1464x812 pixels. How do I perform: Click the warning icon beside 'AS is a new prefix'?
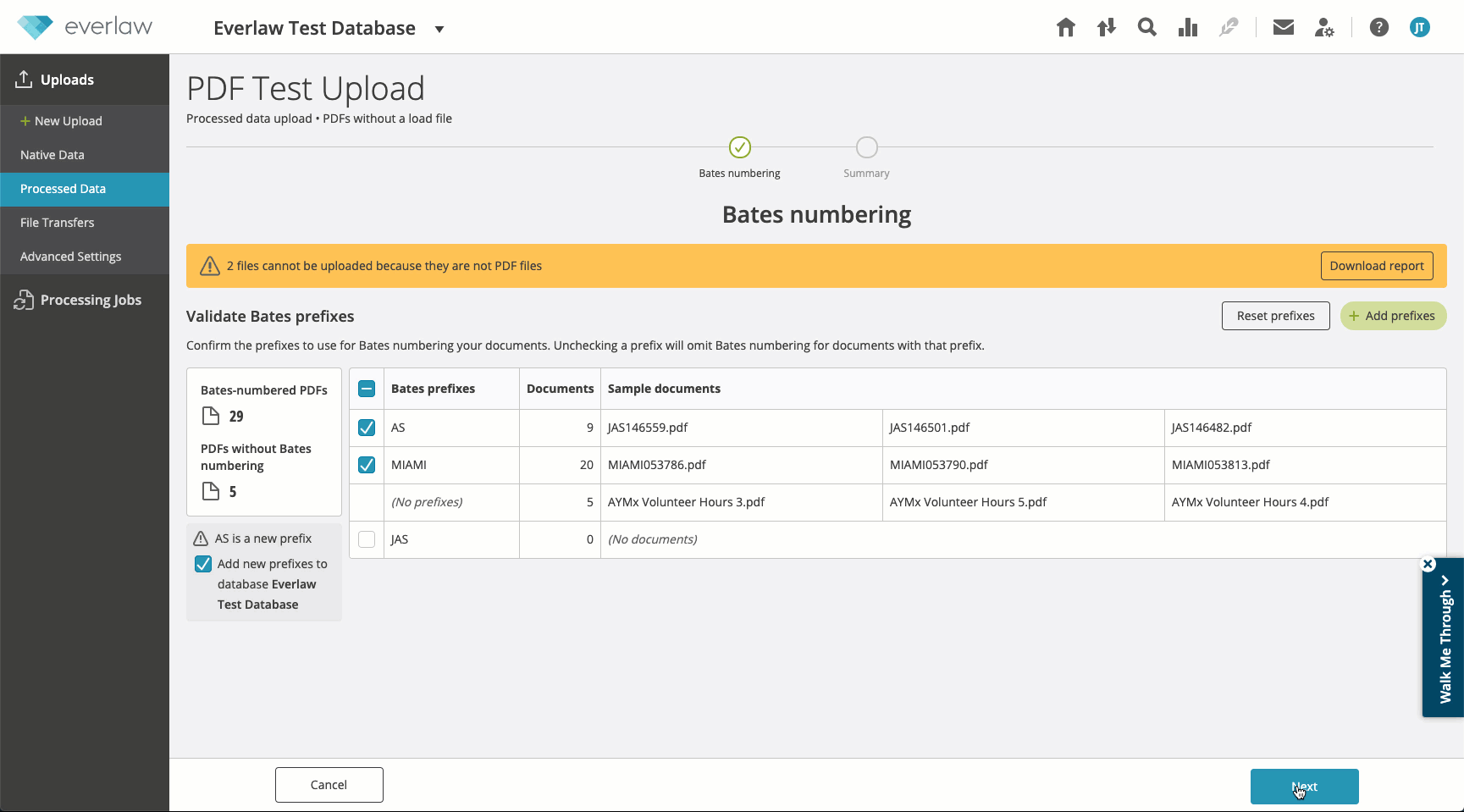[201, 539]
